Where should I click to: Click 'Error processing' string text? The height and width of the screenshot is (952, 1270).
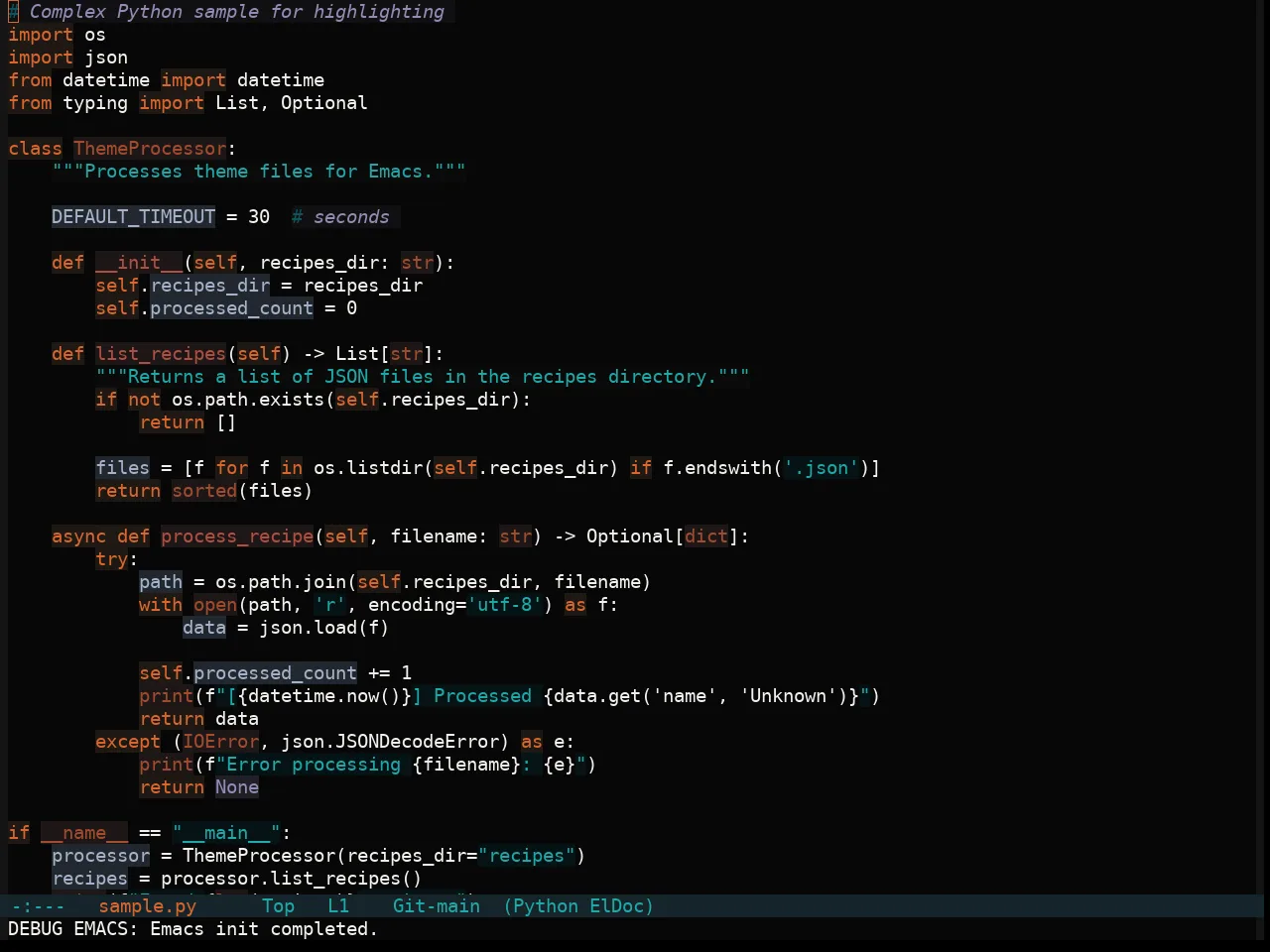[314, 765]
